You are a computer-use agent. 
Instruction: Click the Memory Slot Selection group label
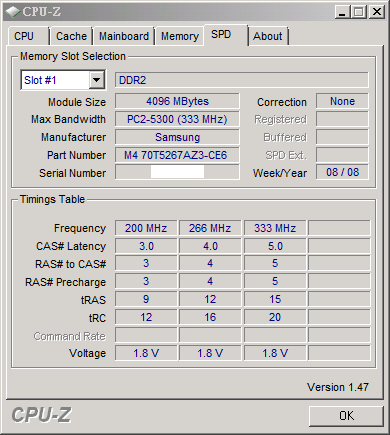(x=73, y=56)
